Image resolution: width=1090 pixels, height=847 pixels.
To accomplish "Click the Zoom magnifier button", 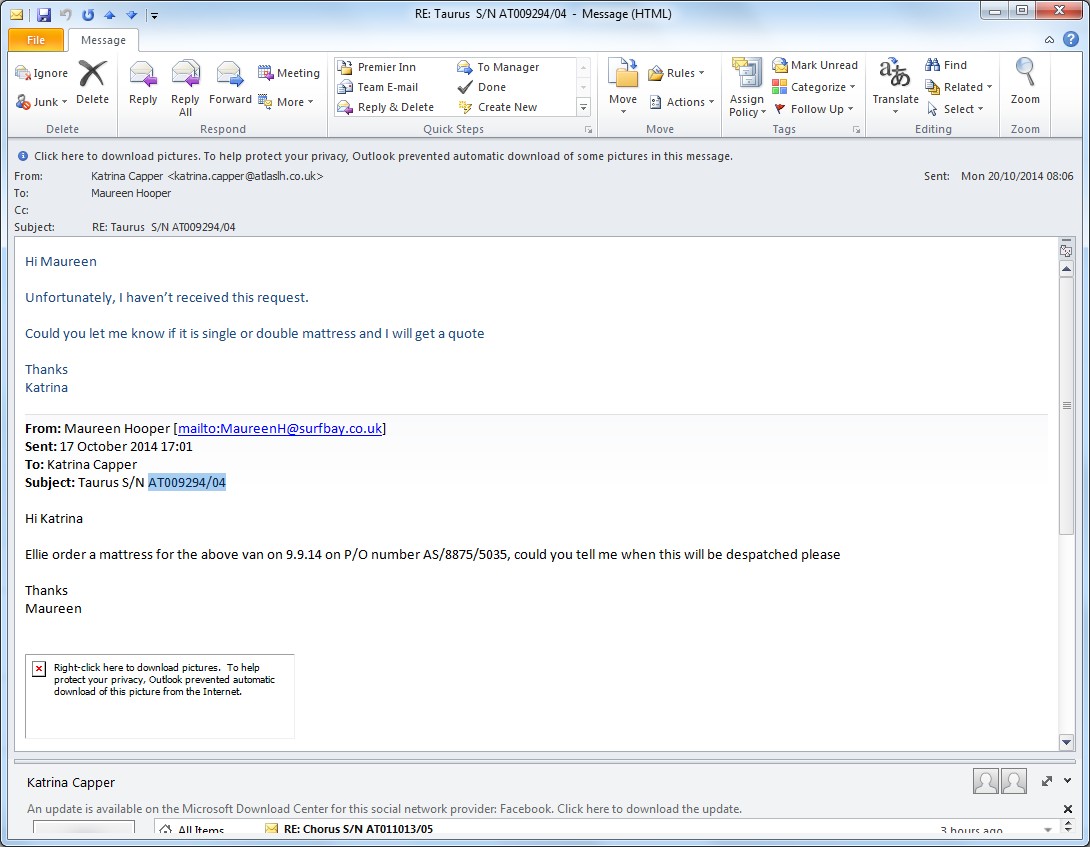I will 1025,82.
